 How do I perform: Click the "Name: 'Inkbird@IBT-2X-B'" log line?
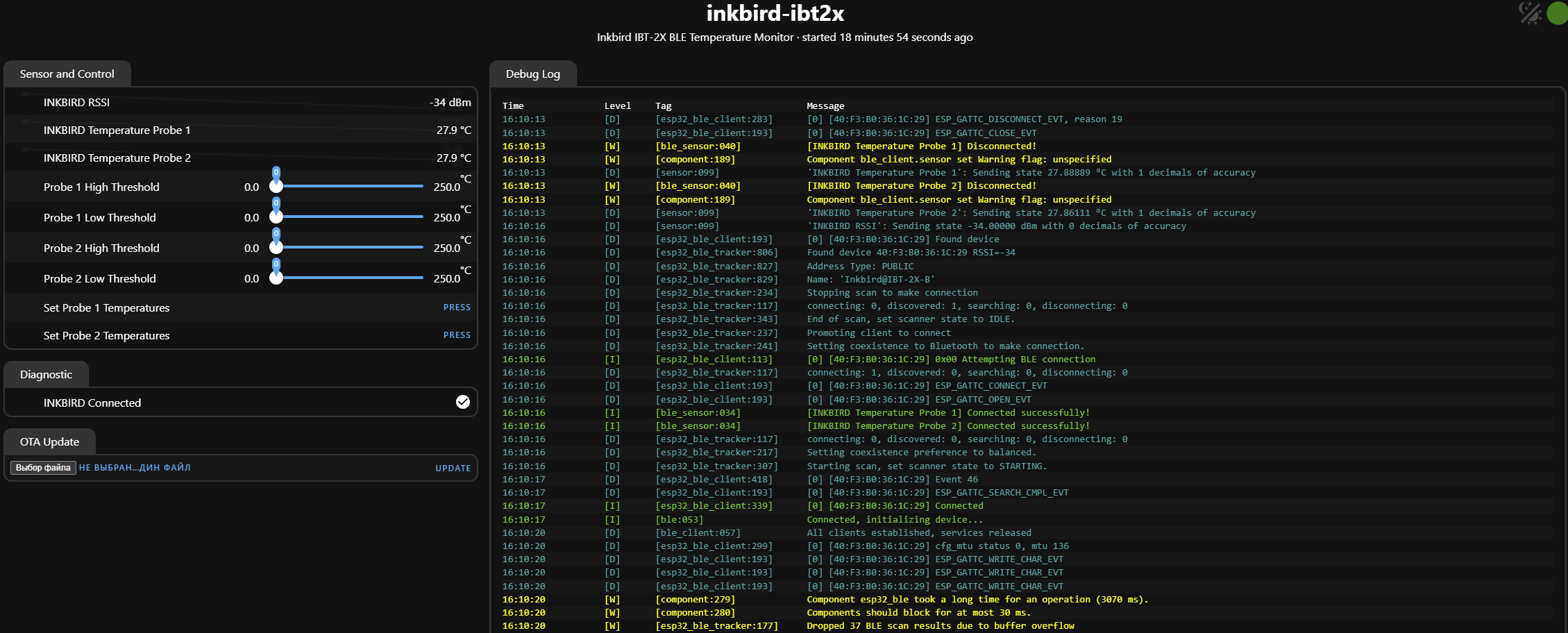(x=870, y=279)
